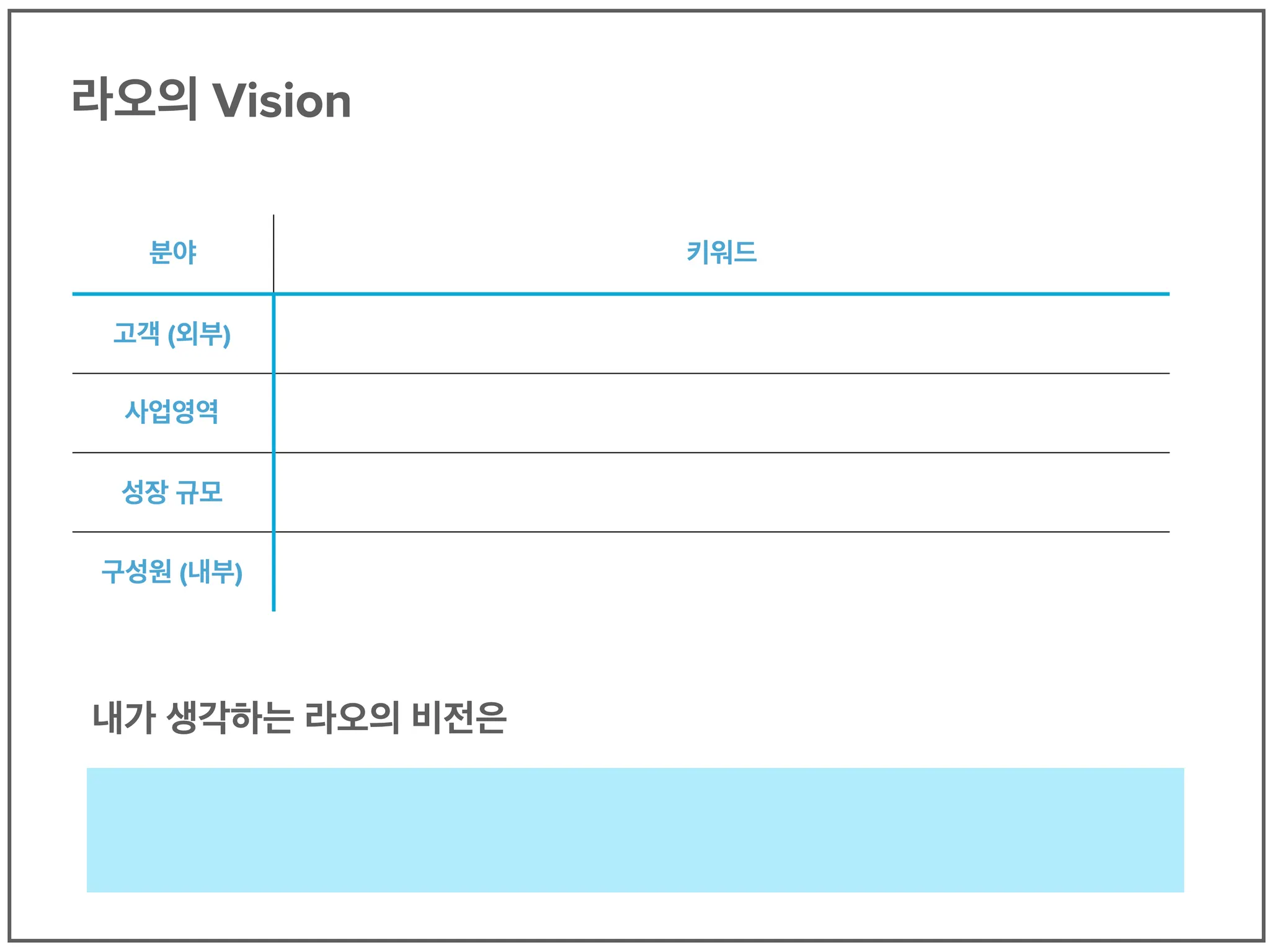Image resolution: width=1270 pixels, height=952 pixels.
Task: Click the empty keyword cell beside 고객 (외부)
Action: point(722,334)
